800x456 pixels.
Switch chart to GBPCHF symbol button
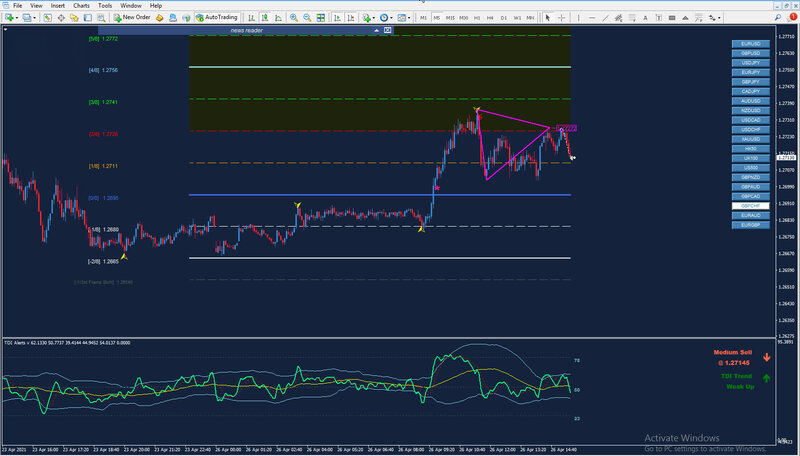pos(751,206)
